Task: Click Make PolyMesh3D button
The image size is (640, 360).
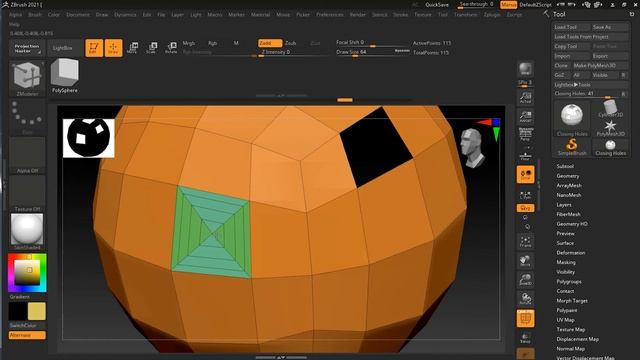Action: pos(600,65)
